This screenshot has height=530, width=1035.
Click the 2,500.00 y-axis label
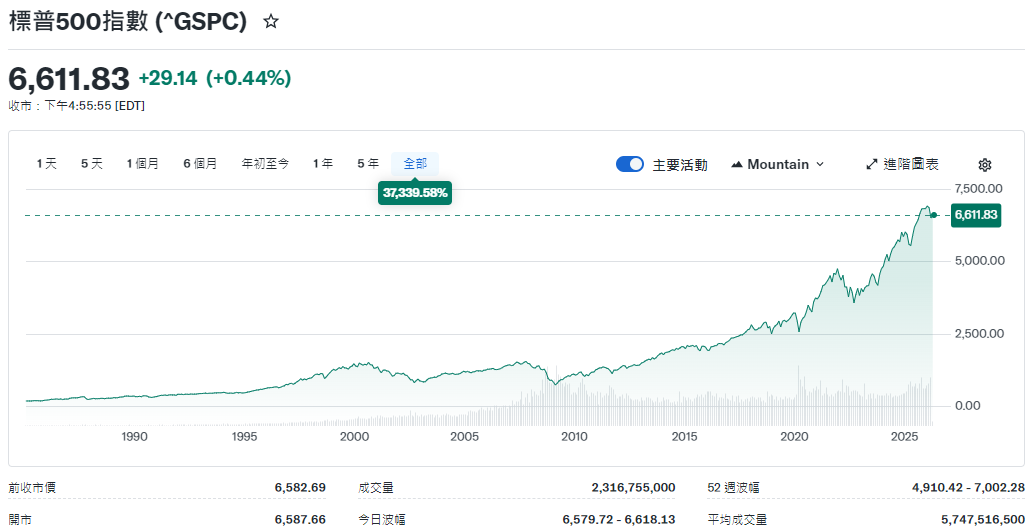(980, 333)
